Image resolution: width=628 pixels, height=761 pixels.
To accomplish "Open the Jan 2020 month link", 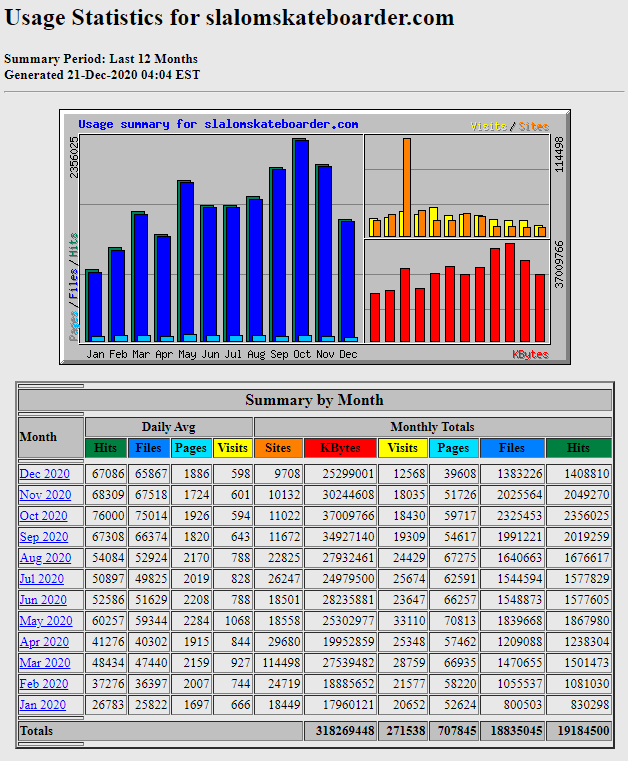I will (43, 705).
